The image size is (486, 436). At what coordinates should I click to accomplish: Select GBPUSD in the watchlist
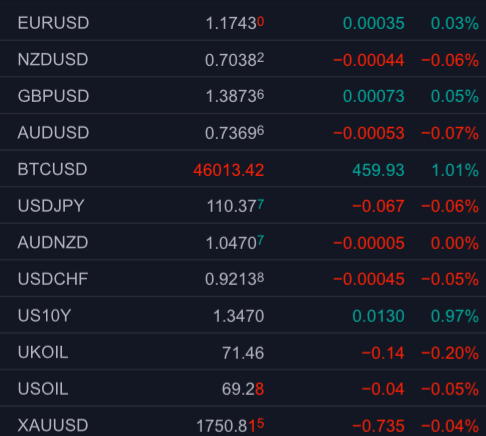coord(243,96)
